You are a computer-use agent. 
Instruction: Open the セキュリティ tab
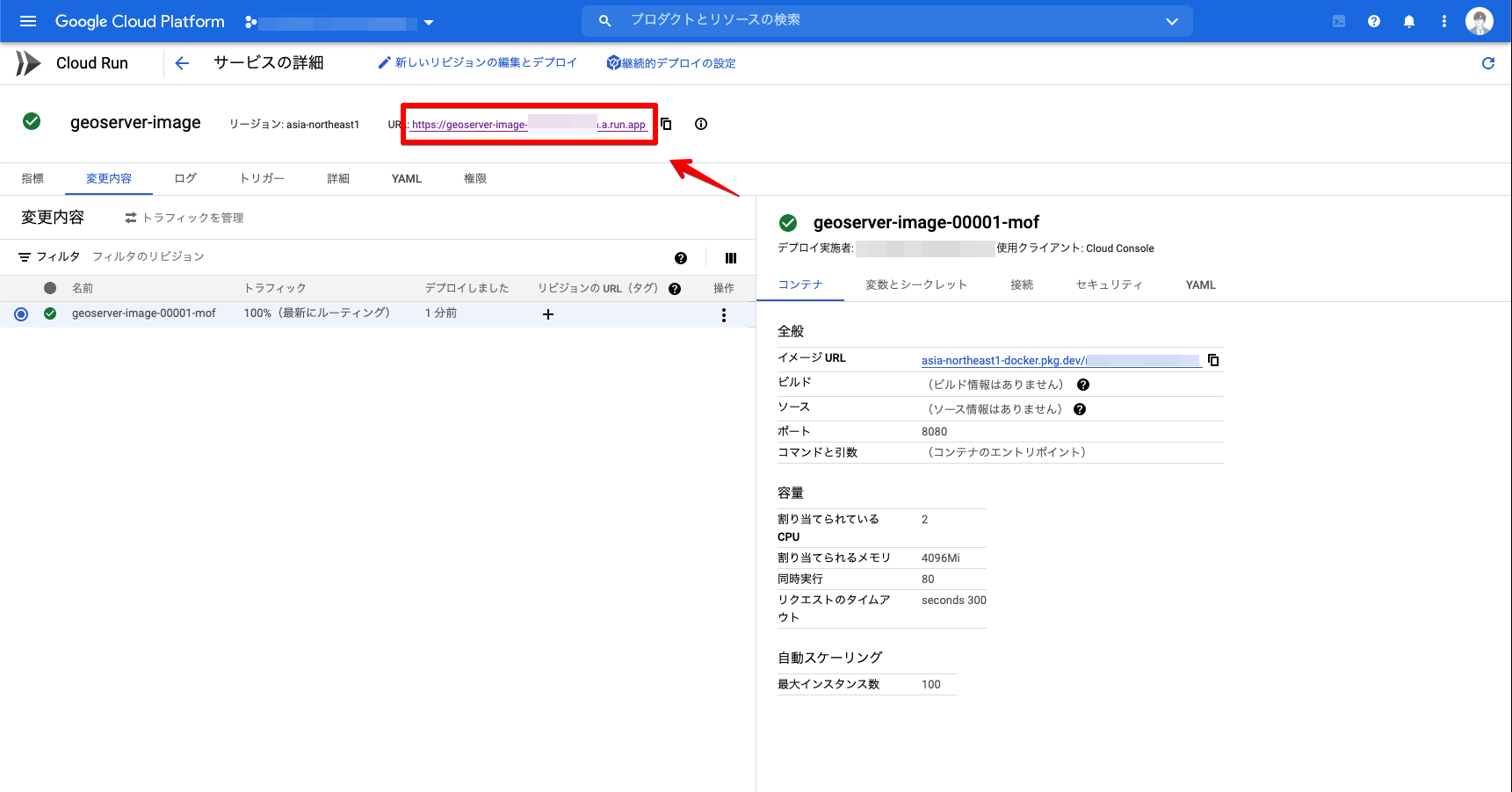tap(1110, 284)
